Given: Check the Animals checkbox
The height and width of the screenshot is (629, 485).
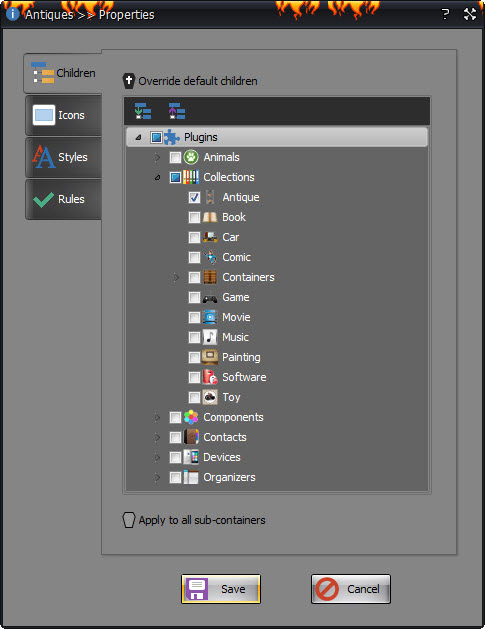Looking at the screenshot, I should (175, 157).
